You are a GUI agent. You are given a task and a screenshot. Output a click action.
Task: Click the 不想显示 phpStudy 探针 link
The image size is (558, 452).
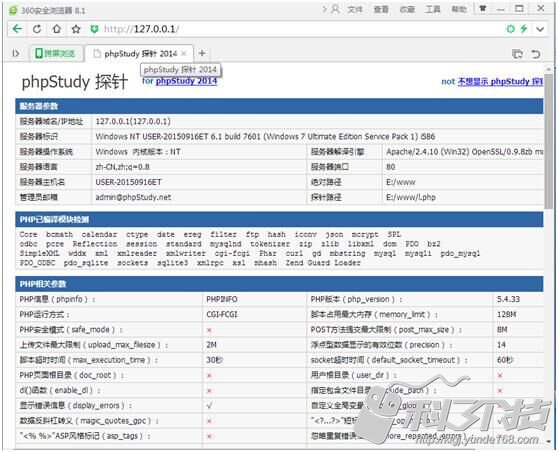(500, 82)
